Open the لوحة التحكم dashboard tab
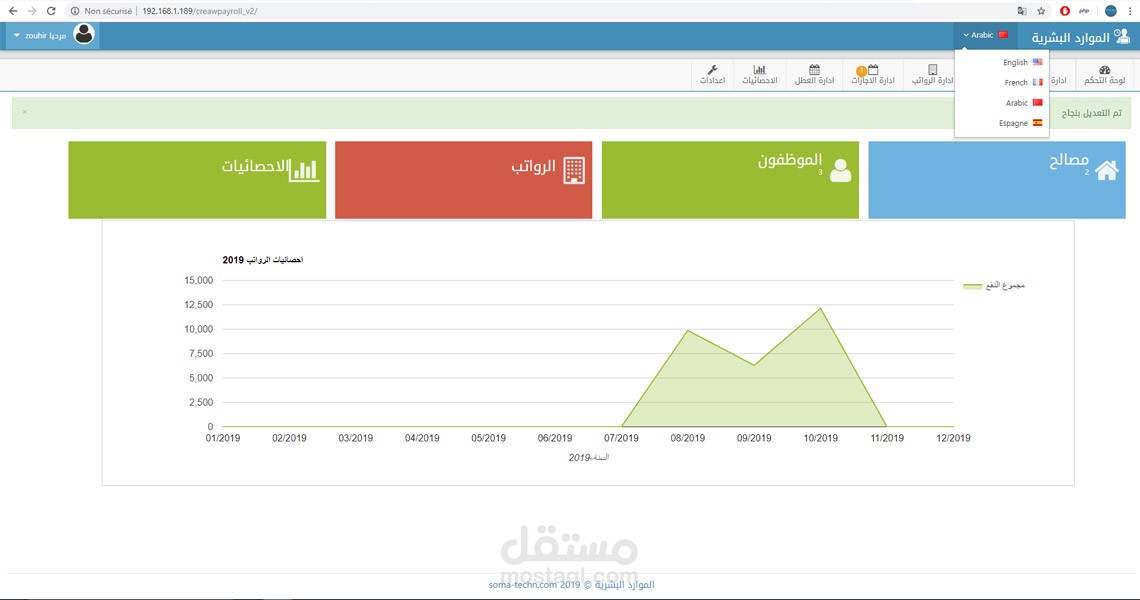This screenshot has height=600, width=1140. (1104, 75)
